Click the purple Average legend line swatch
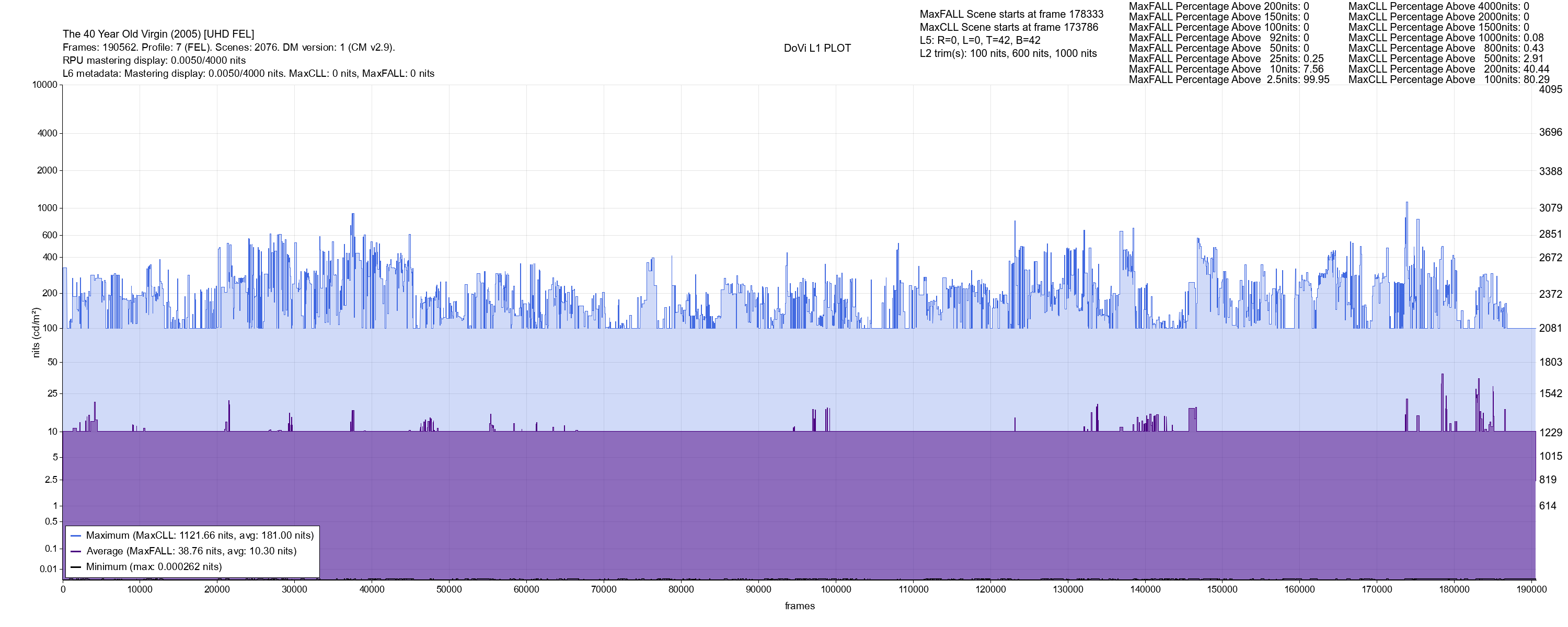 (75, 552)
